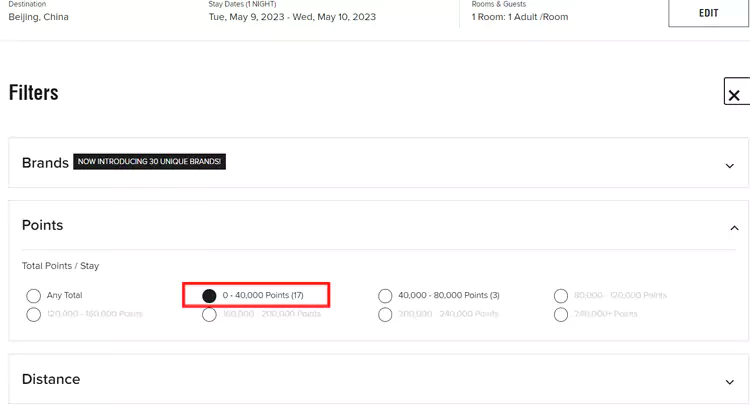Screen dimensions: 750x410
Task: Expand the Brands filter section
Action: click(729, 165)
